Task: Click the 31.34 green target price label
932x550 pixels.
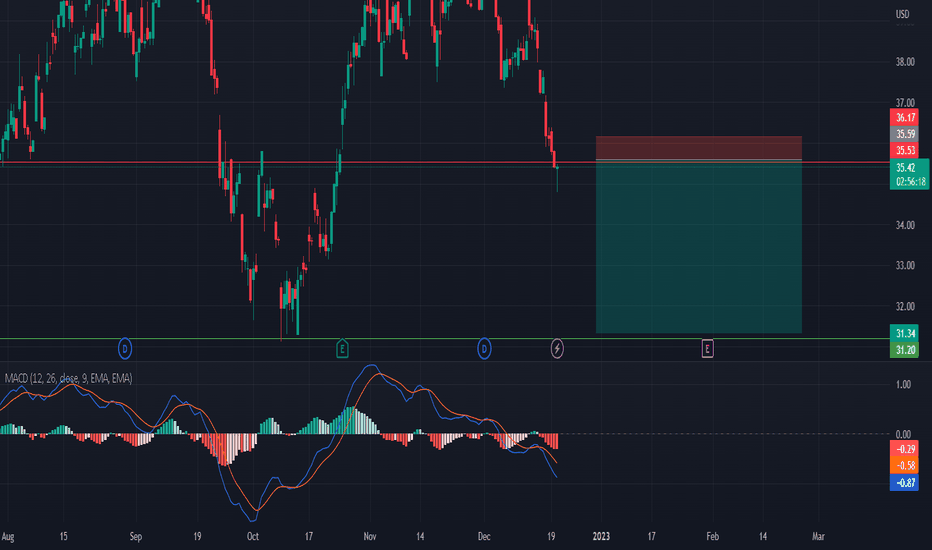Action: (x=905, y=333)
